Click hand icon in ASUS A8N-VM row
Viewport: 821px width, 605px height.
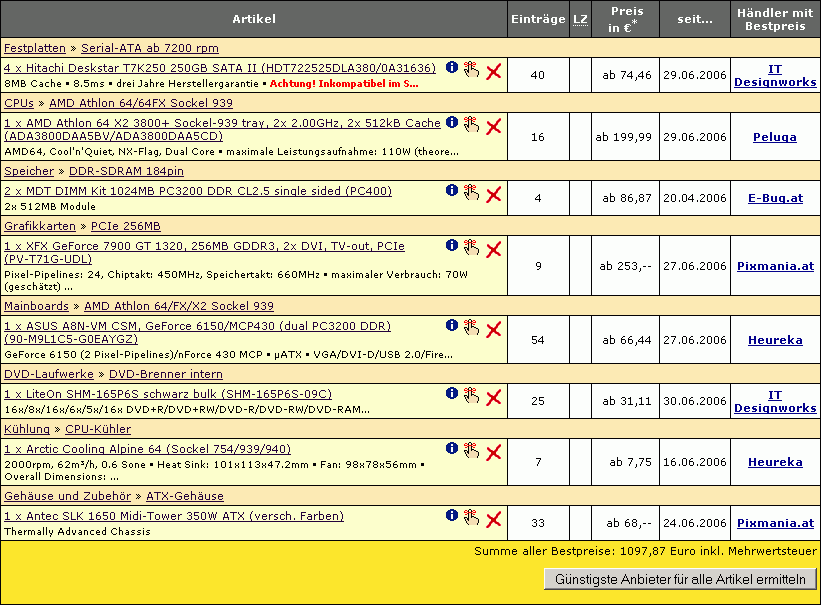[x=471, y=328]
